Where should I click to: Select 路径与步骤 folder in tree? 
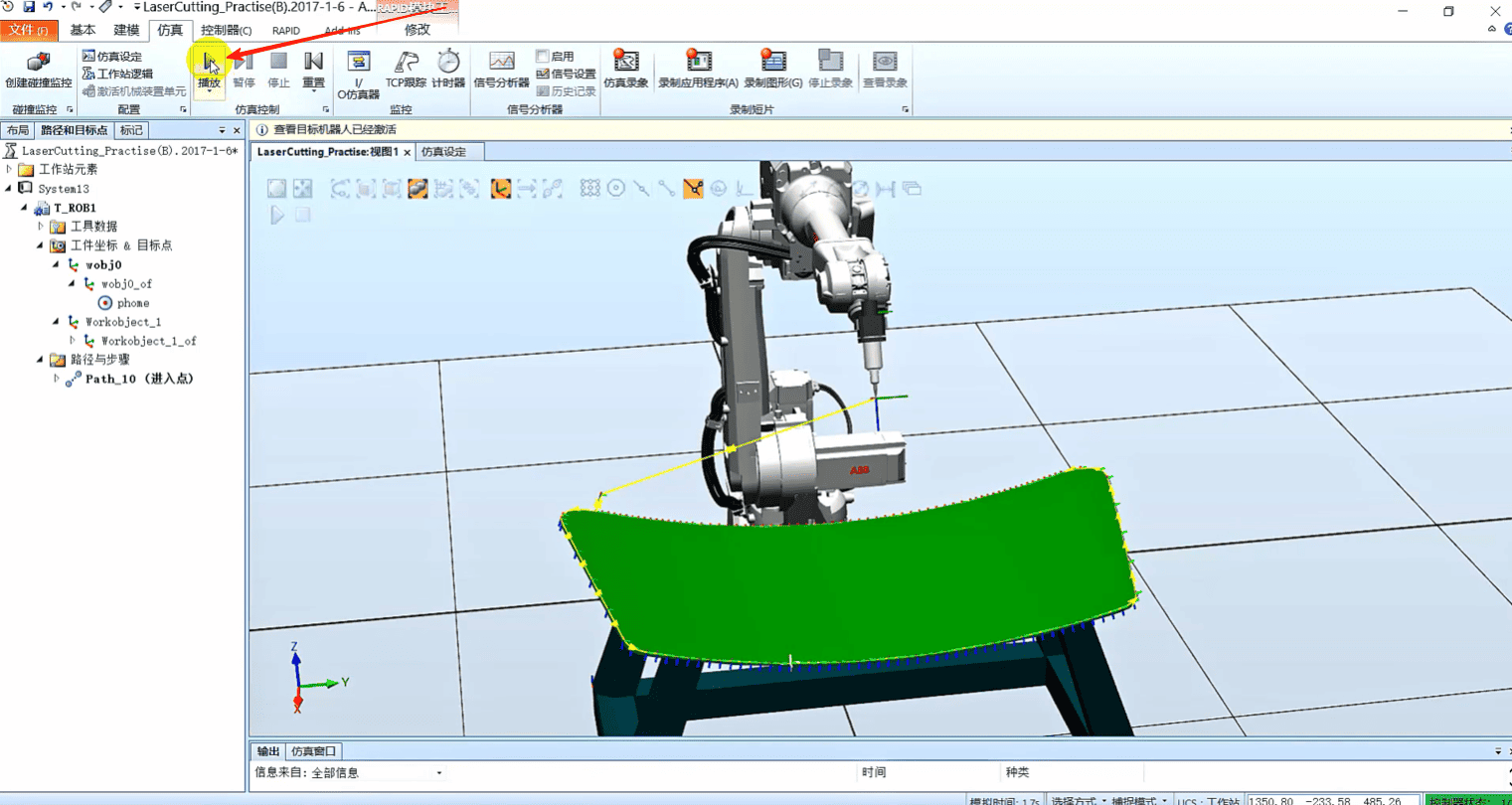[99, 360]
